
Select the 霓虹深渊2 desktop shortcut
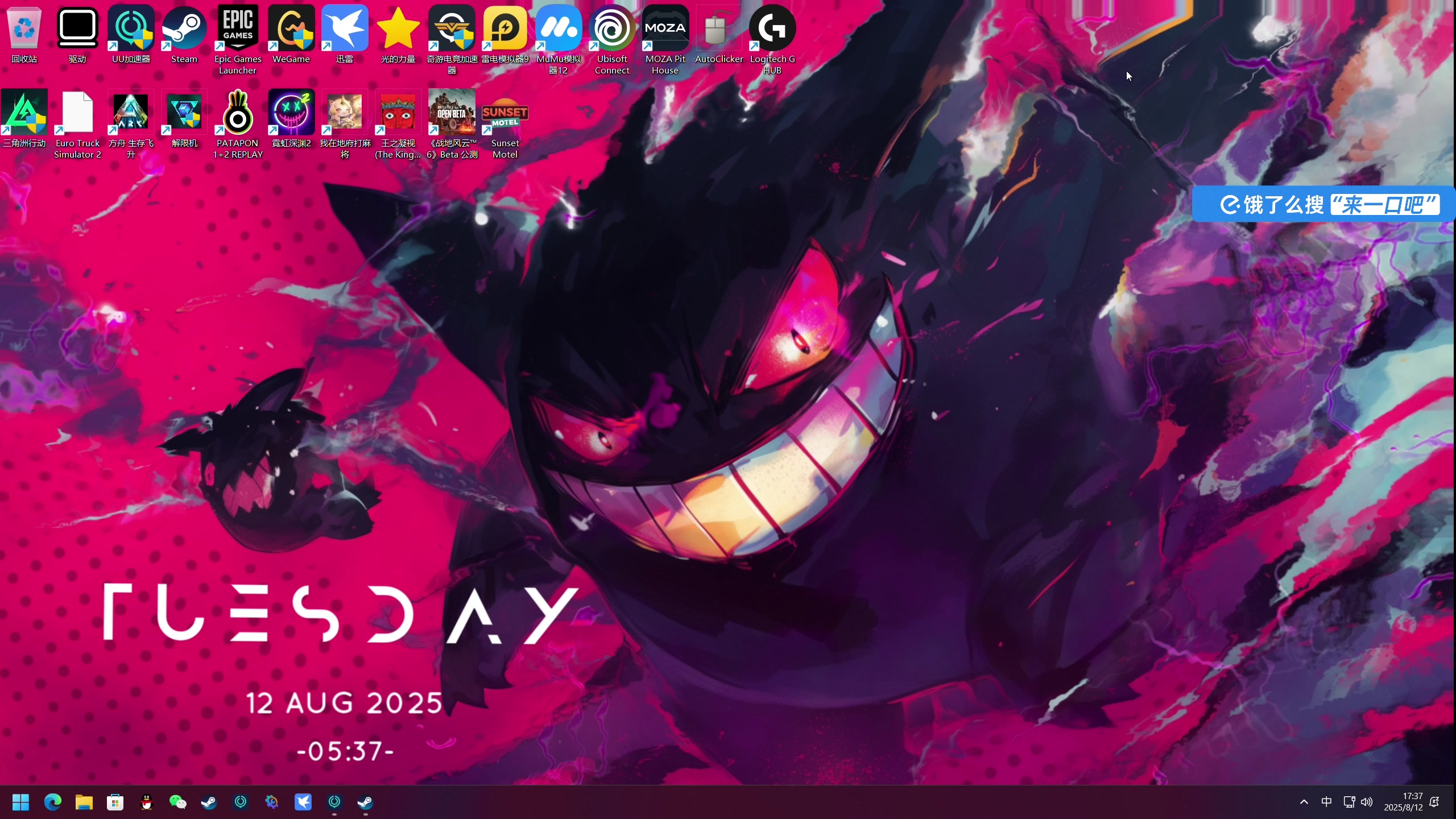point(291,119)
